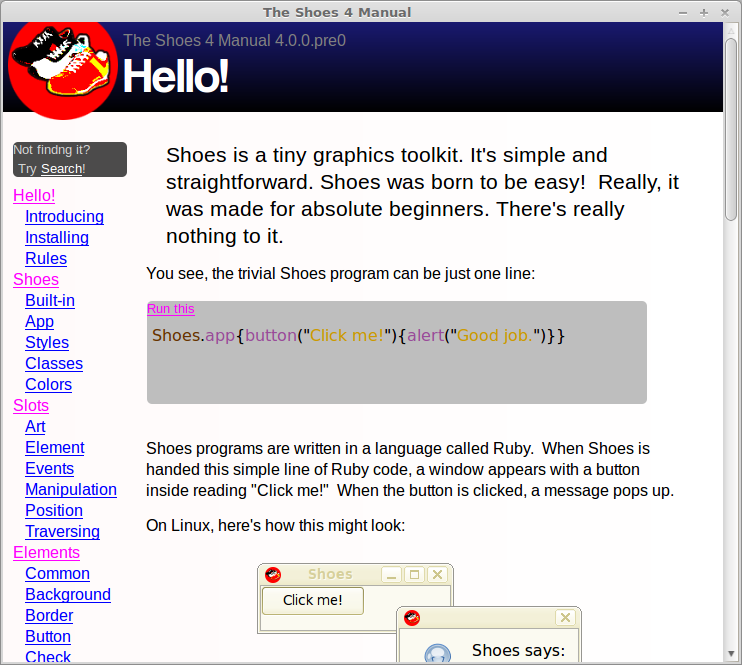
Task: Open the Classes link
Action: coord(54,364)
